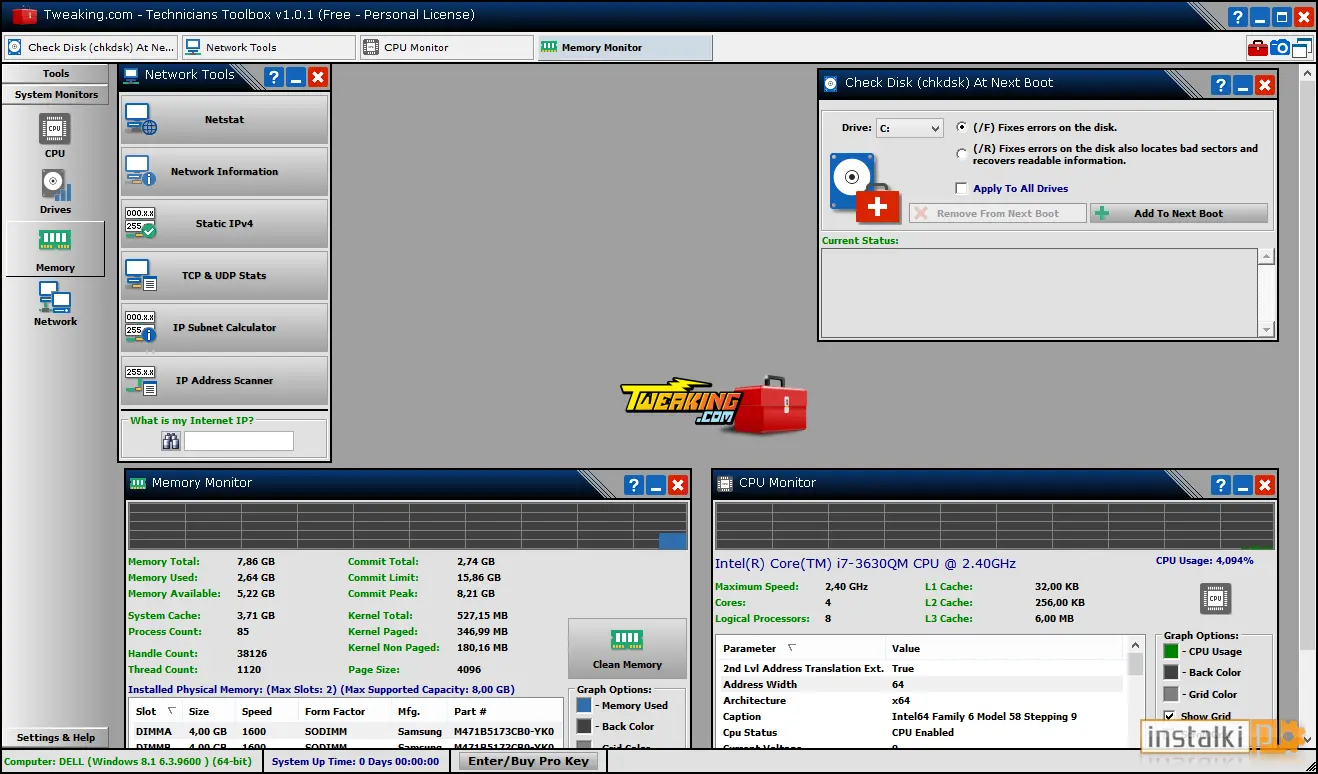Switch to the Network Tools tab
Image resolution: width=1318 pixels, height=774 pixels.
pyautogui.click(x=268, y=47)
